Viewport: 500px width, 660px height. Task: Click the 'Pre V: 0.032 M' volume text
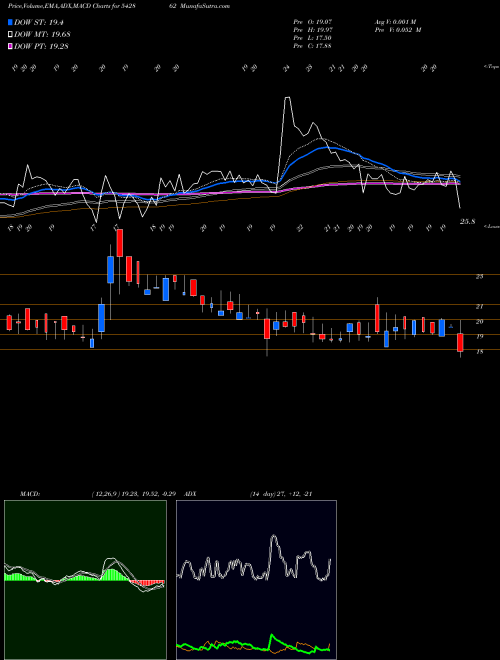point(398,30)
